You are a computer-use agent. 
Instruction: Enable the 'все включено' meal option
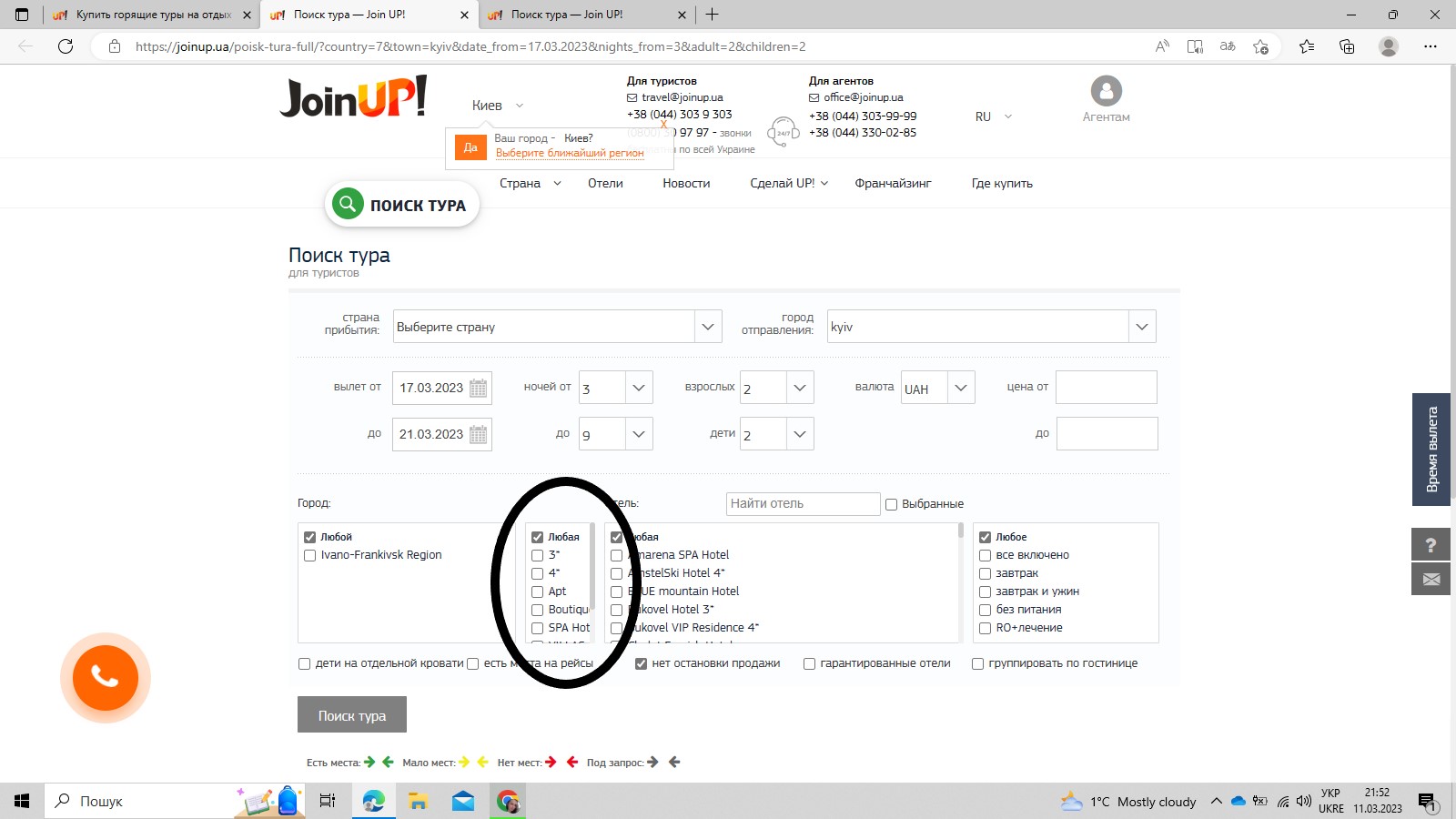point(985,555)
